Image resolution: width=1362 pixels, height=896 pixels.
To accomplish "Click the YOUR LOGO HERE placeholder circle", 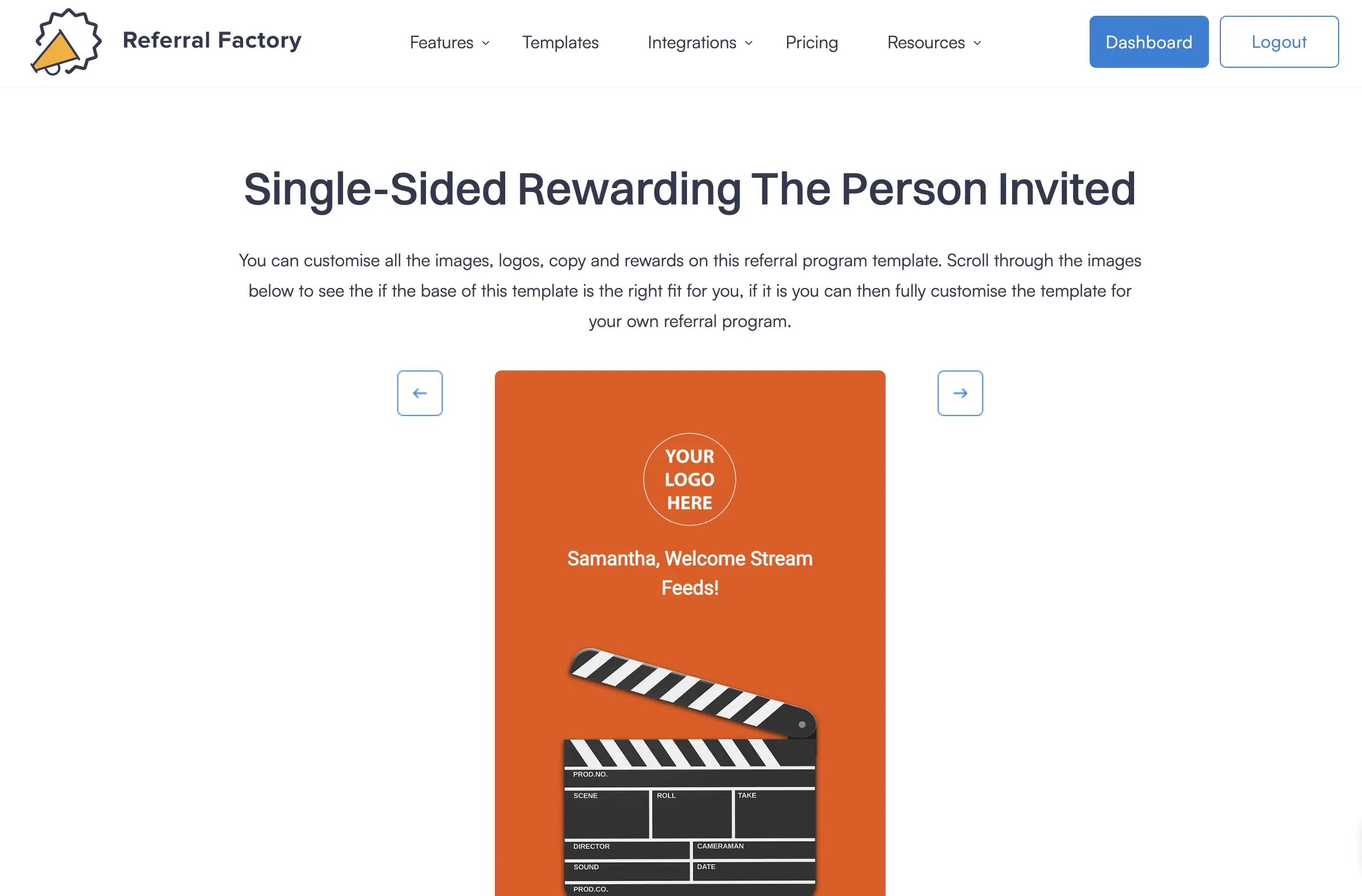I will click(689, 479).
